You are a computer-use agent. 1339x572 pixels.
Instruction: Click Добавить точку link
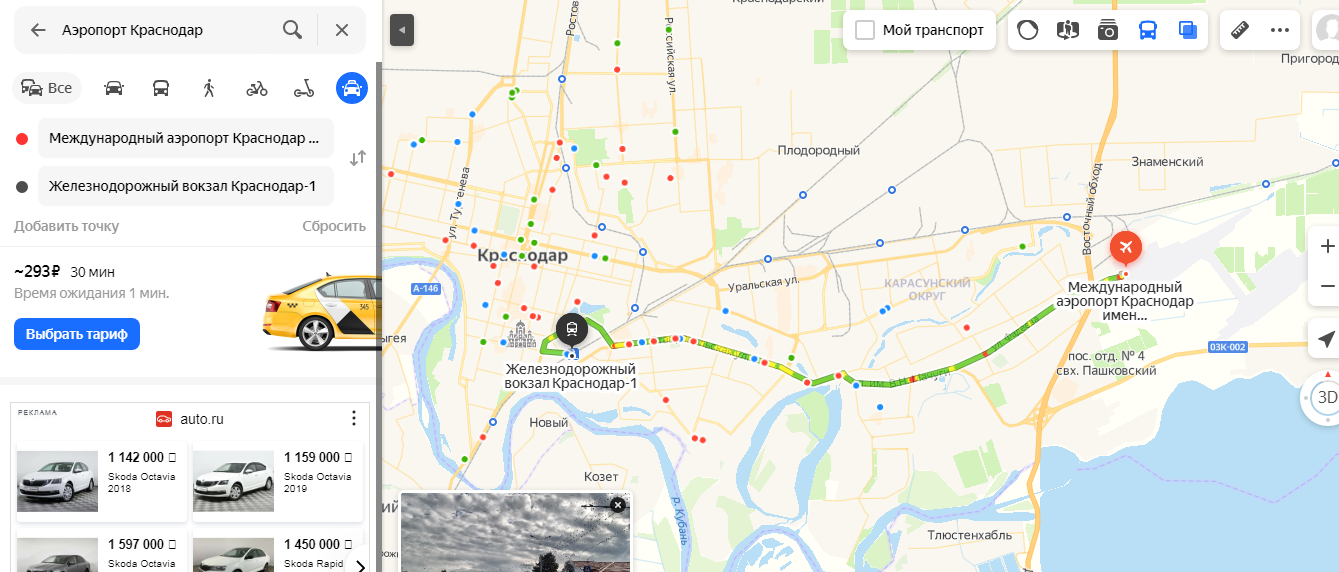(x=66, y=226)
